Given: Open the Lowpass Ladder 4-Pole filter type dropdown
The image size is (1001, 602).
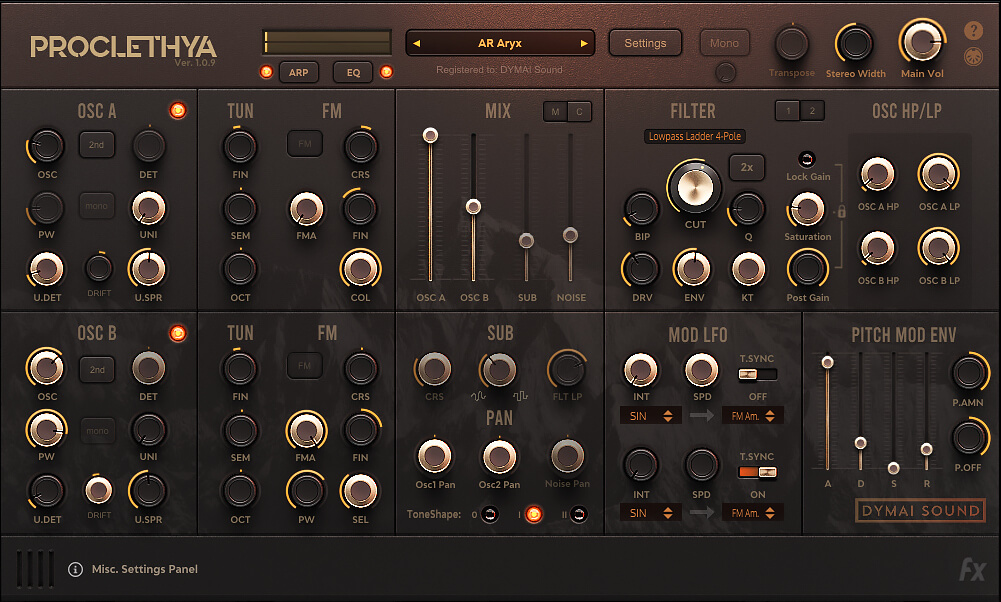Looking at the screenshot, I should [695, 136].
